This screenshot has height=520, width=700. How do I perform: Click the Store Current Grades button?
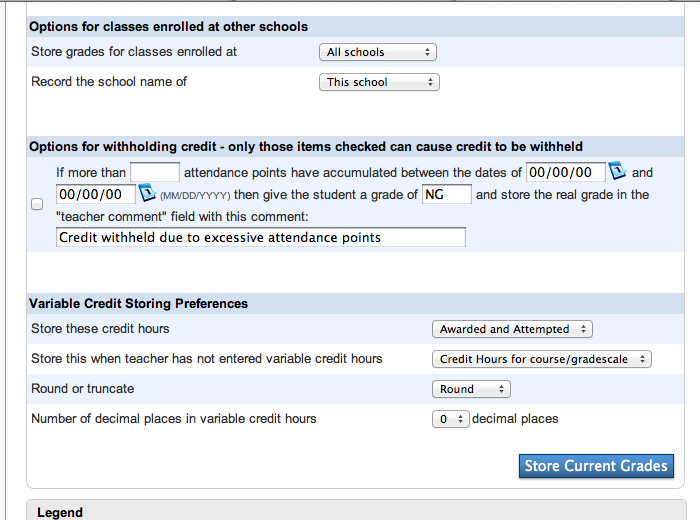click(x=596, y=466)
